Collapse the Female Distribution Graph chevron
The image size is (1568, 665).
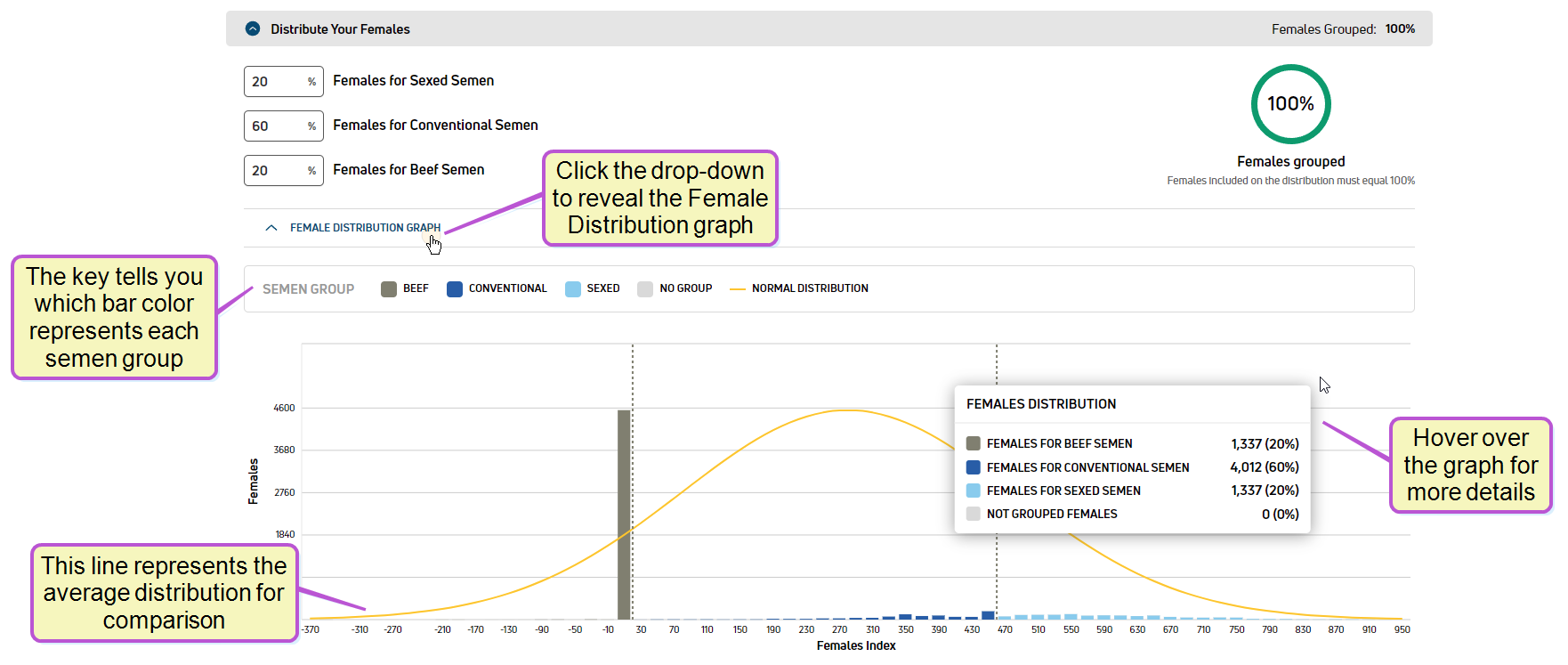point(271,228)
